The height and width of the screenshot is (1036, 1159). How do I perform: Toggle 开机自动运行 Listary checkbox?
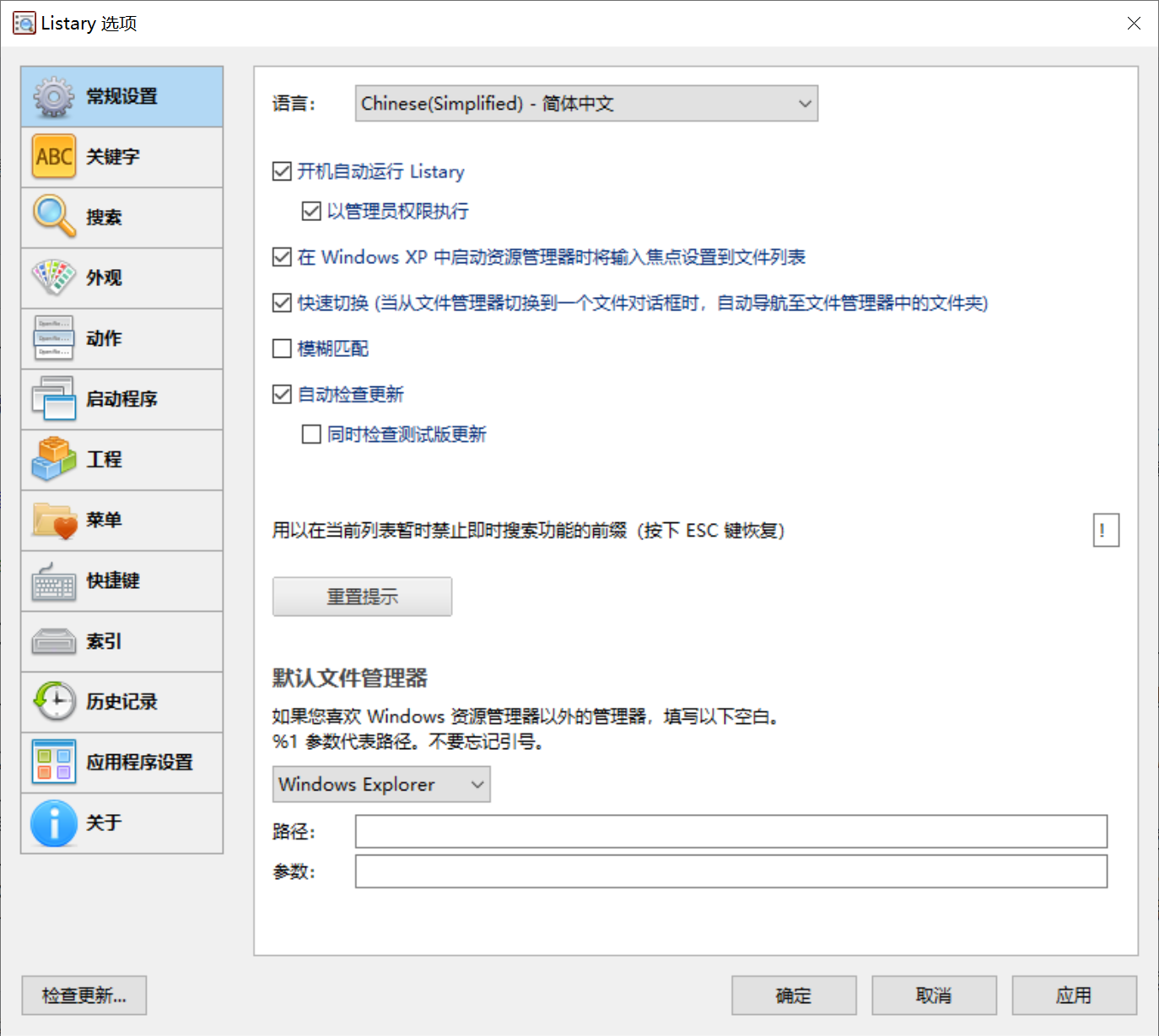point(282,172)
